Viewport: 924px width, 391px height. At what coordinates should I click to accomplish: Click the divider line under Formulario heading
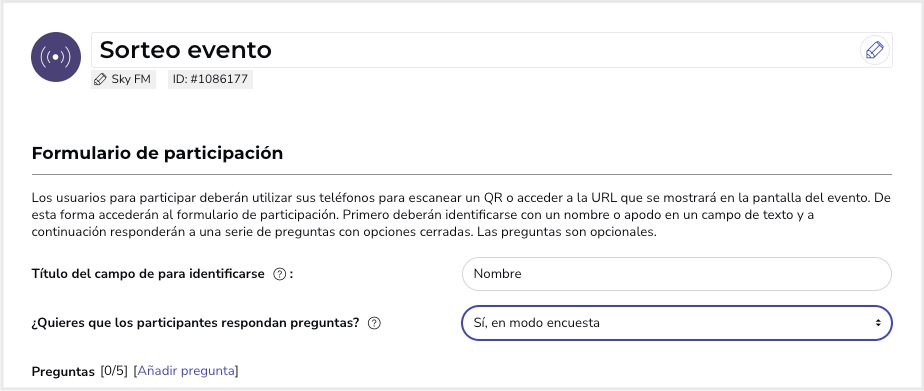coord(461,174)
